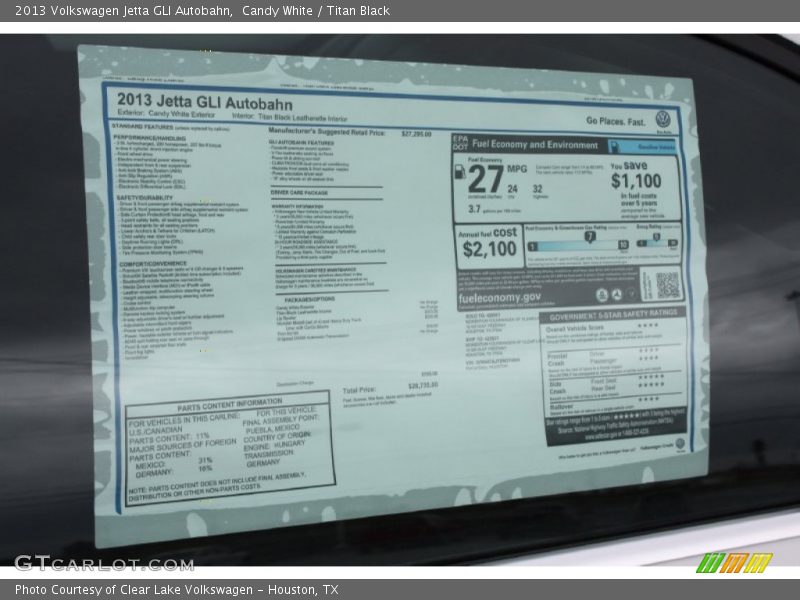Click the QR code on the fuel label
Viewport: 800px width, 600px height.
[x=667, y=284]
